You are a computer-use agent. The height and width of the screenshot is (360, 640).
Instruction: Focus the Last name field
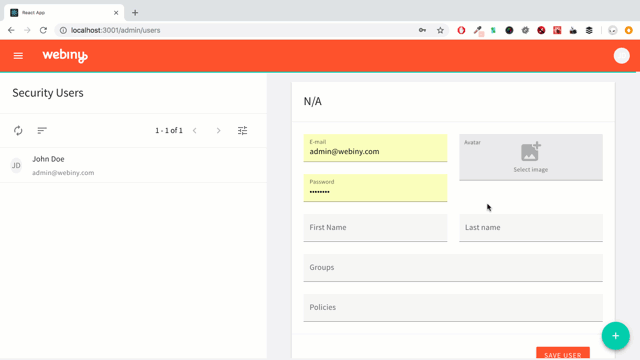coord(531,228)
